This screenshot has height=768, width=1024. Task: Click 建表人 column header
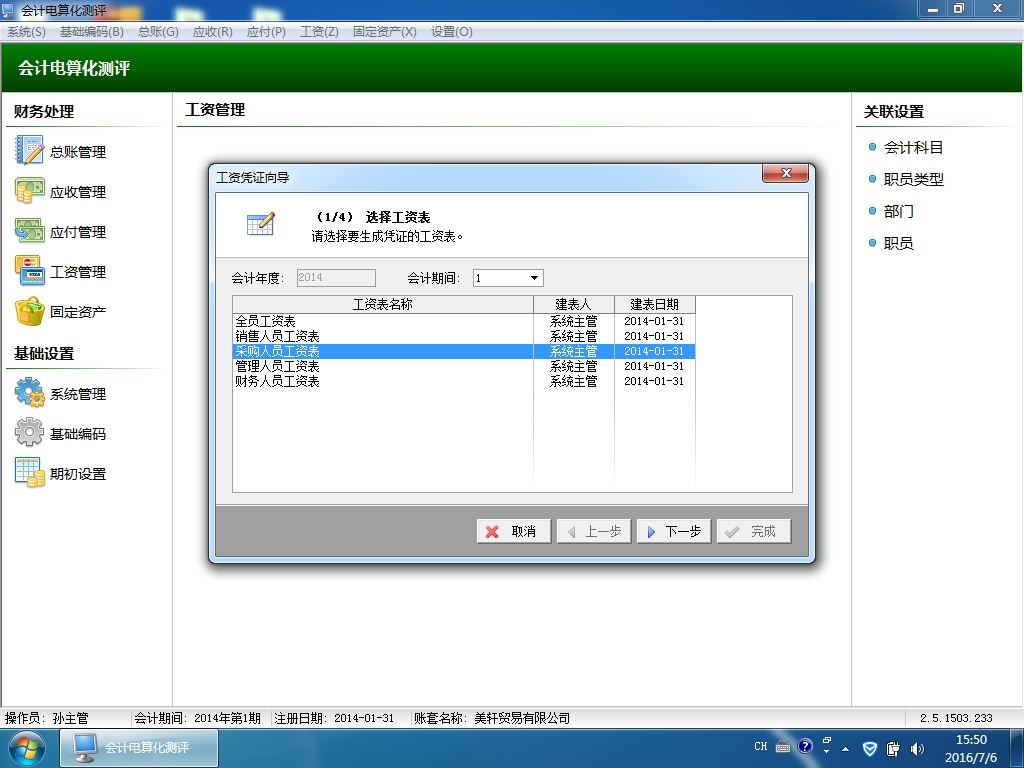(573, 304)
